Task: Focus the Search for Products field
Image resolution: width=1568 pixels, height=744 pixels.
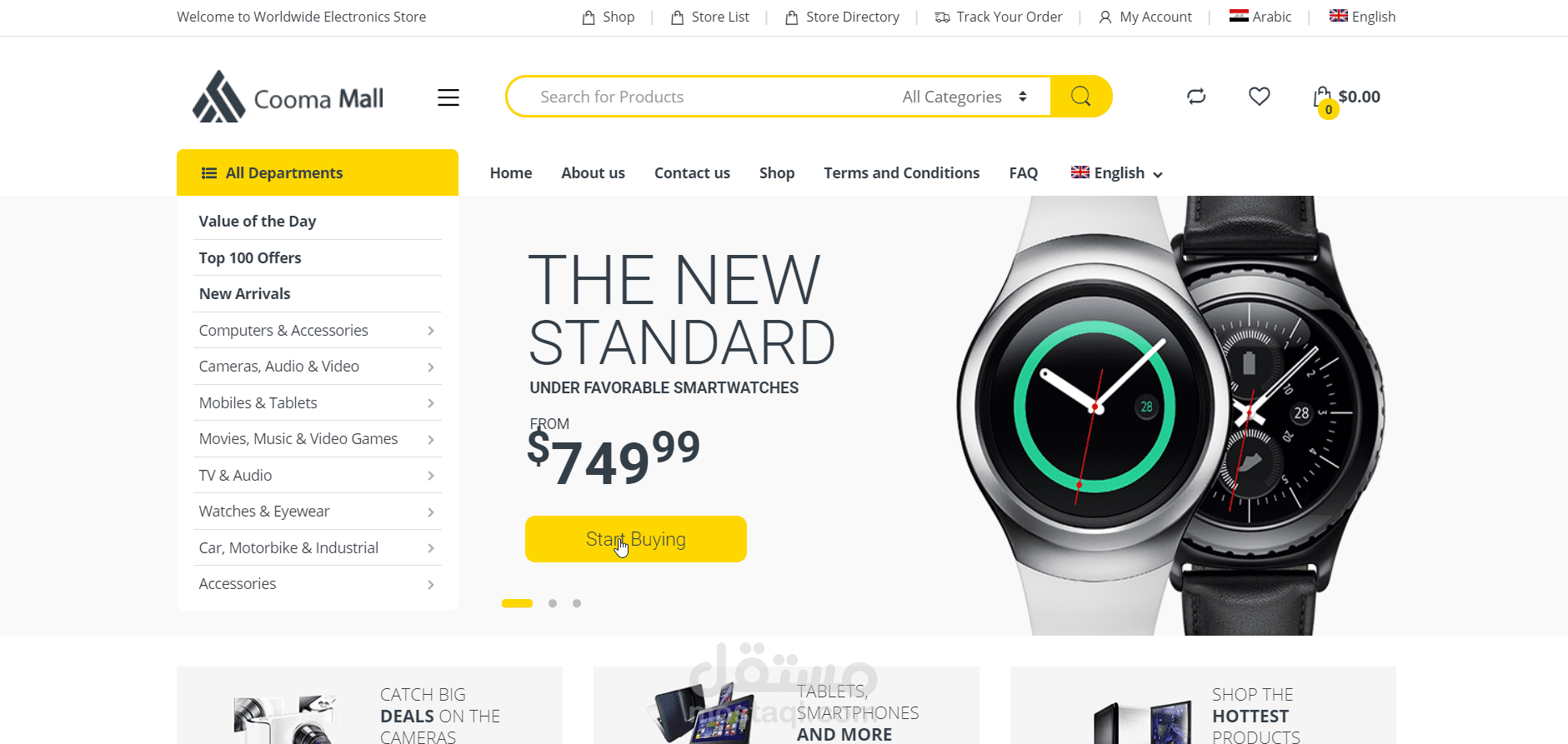Action: [709, 97]
